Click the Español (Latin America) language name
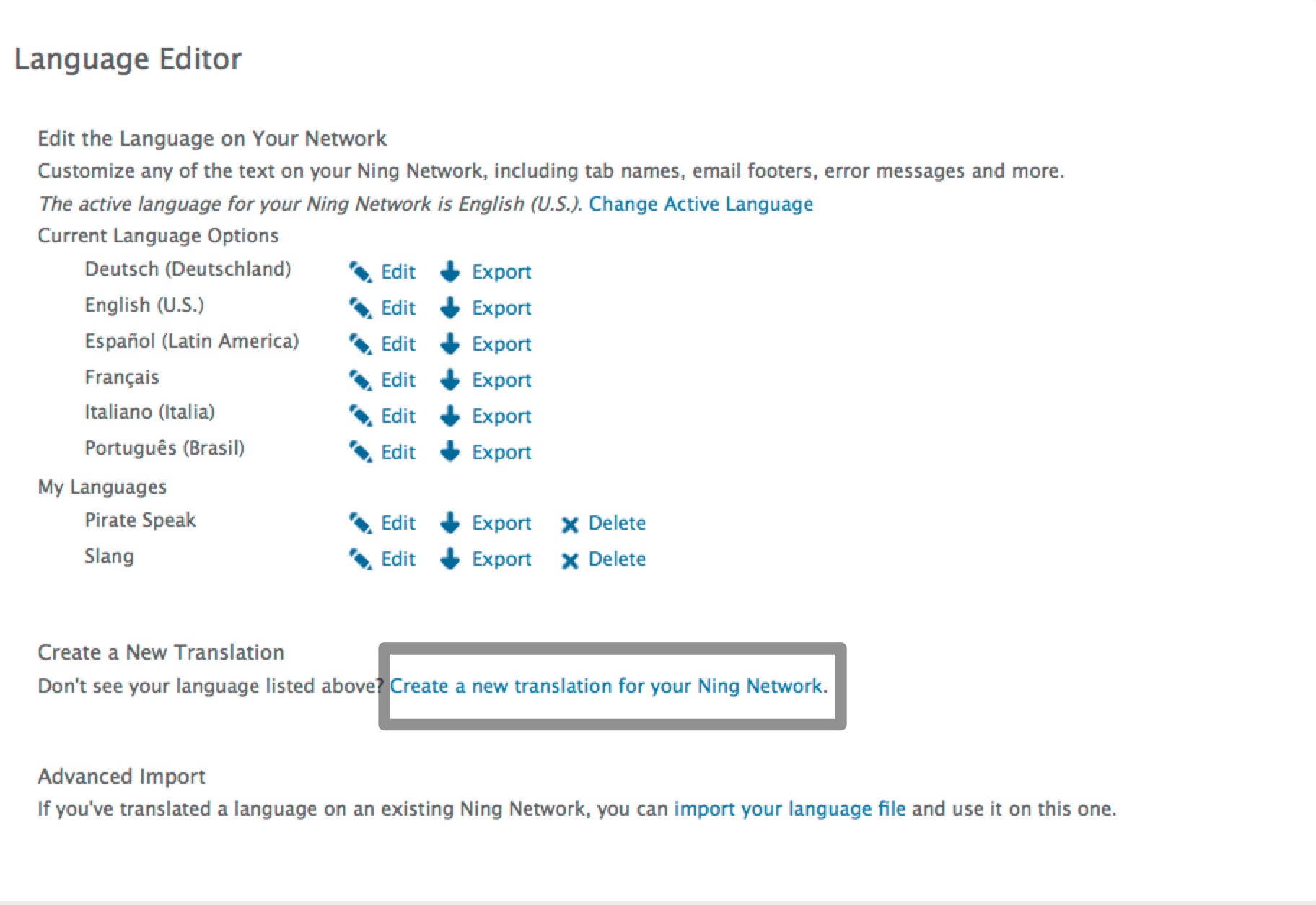The height and width of the screenshot is (905, 1316). point(191,341)
